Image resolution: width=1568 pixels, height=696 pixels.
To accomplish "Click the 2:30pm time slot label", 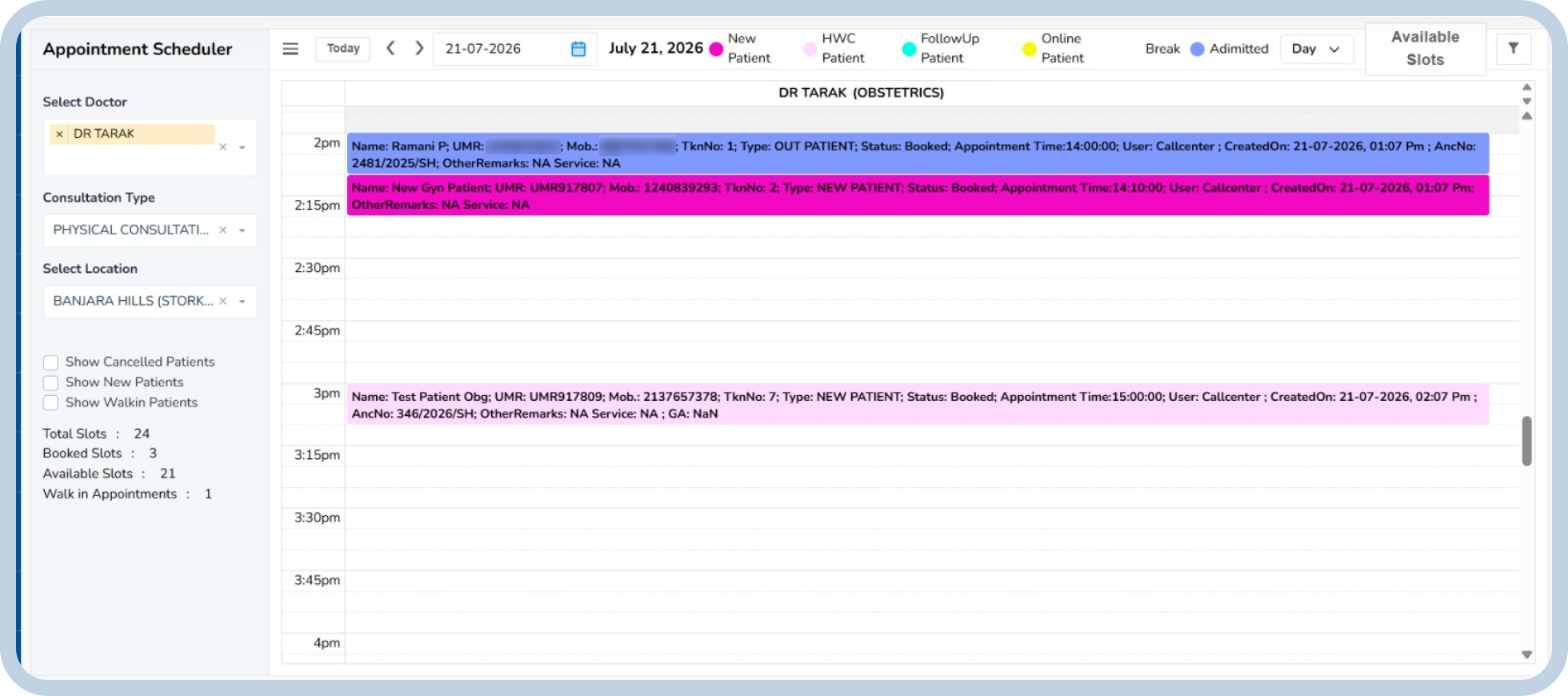I will 317,268.
